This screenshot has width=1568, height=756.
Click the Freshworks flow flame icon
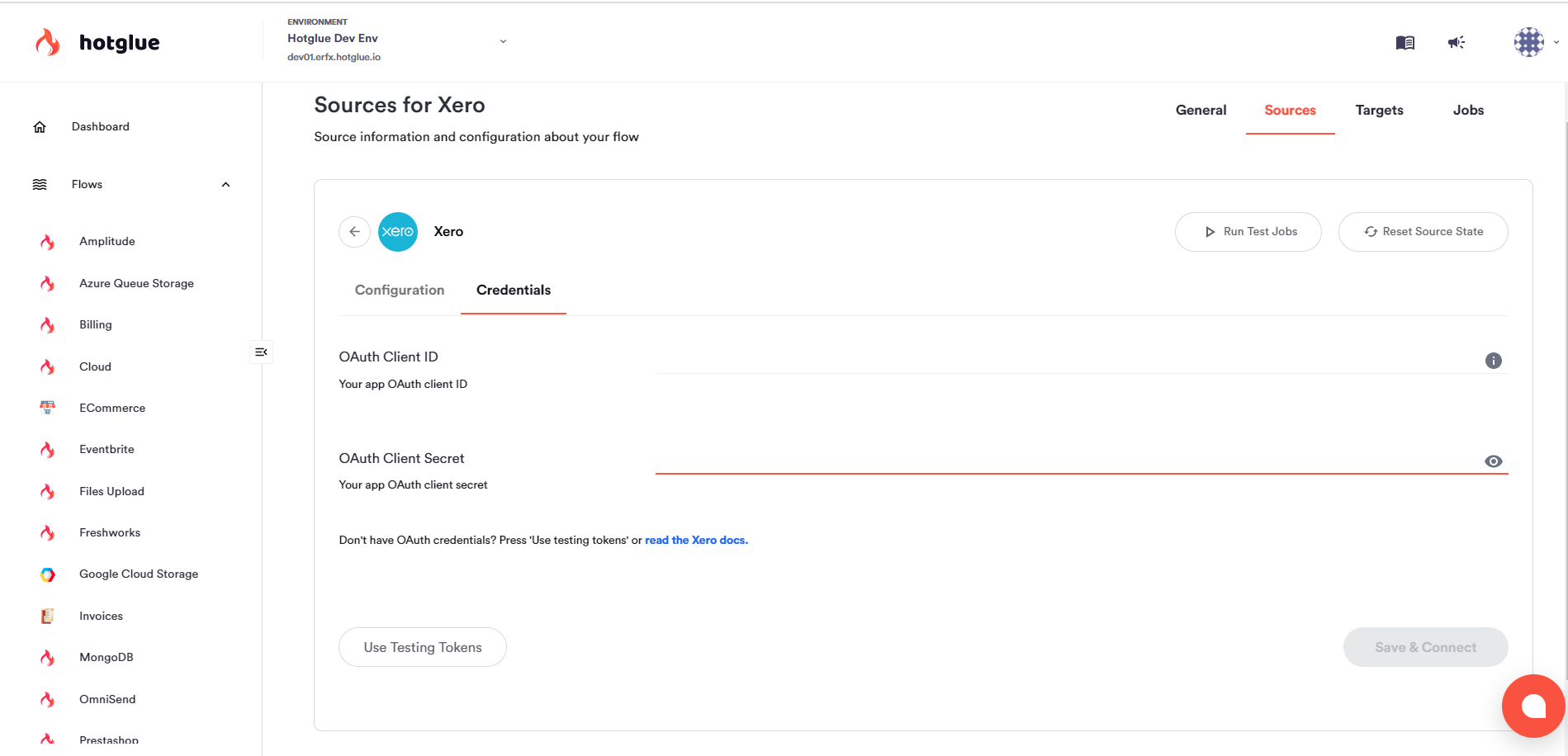[48, 533]
